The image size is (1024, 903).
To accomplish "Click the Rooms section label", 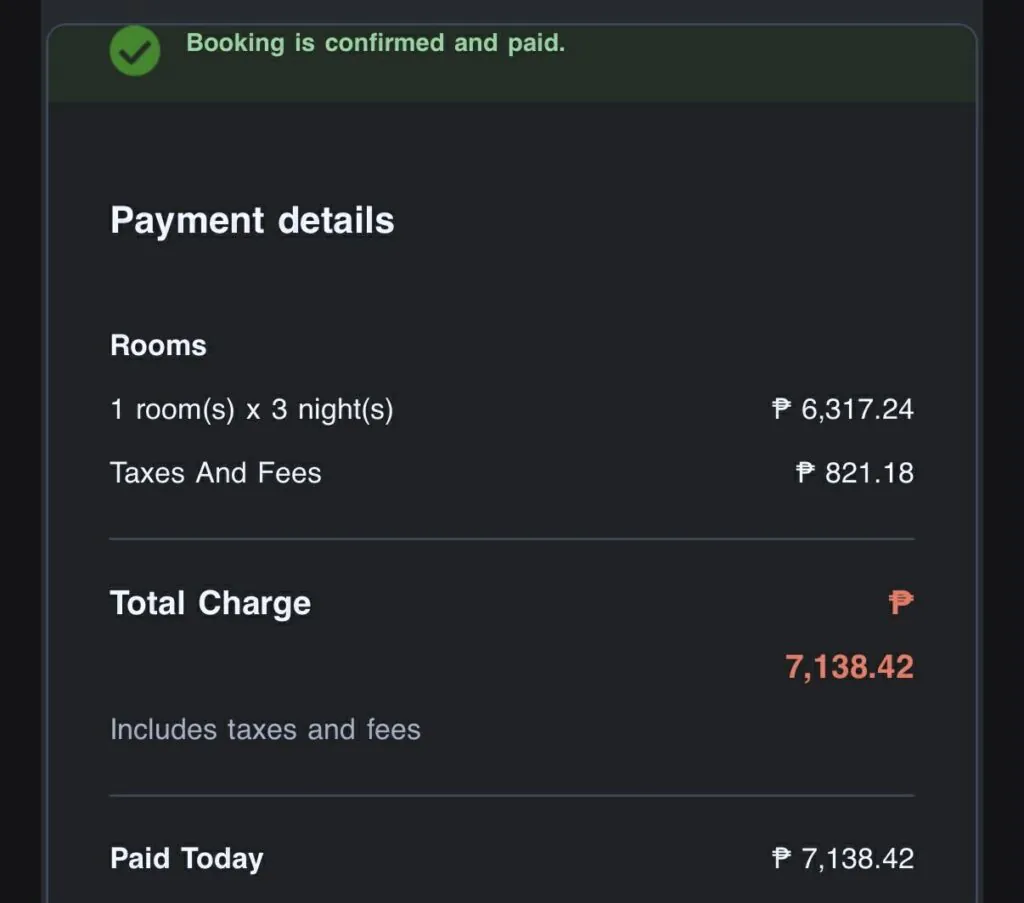I will coord(158,346).
